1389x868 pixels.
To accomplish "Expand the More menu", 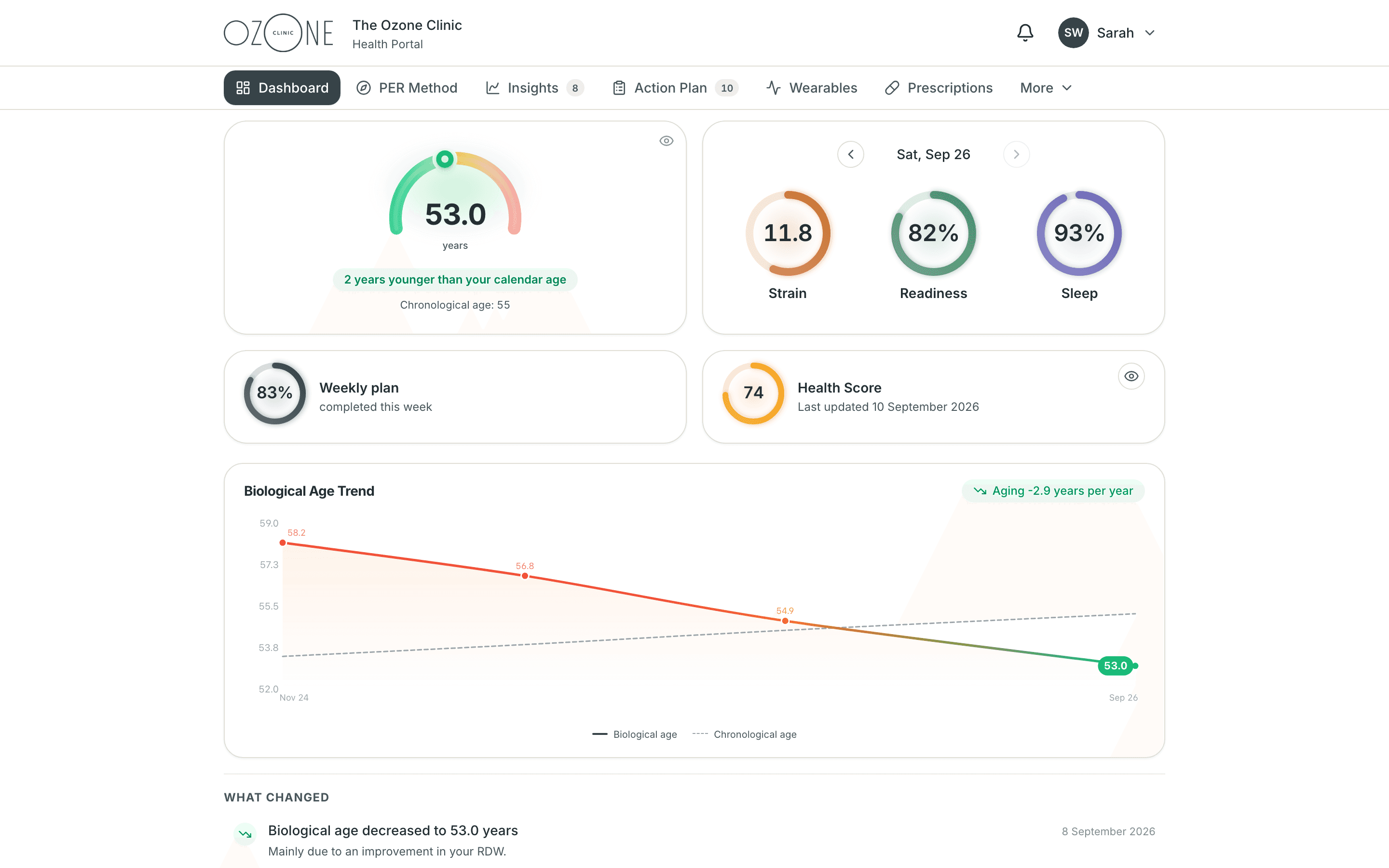I will 1045,88.
